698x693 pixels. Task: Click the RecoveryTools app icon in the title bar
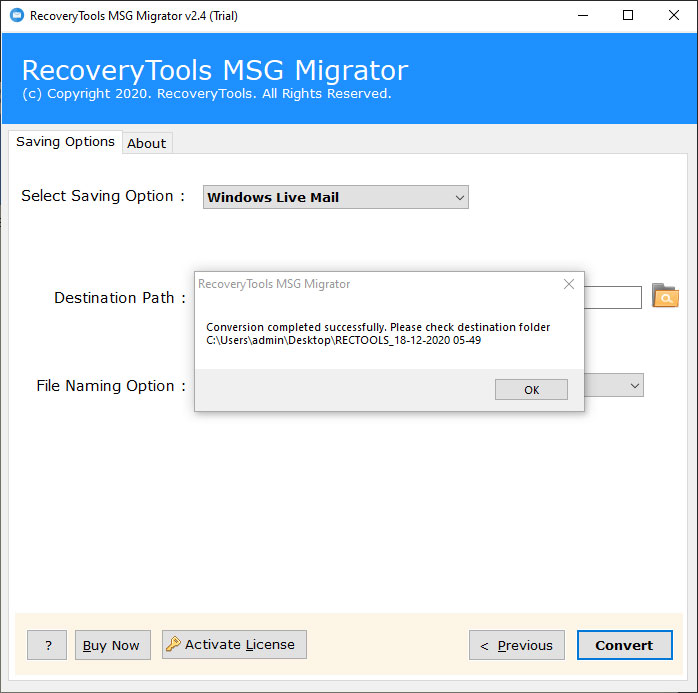tap(17, 15)
